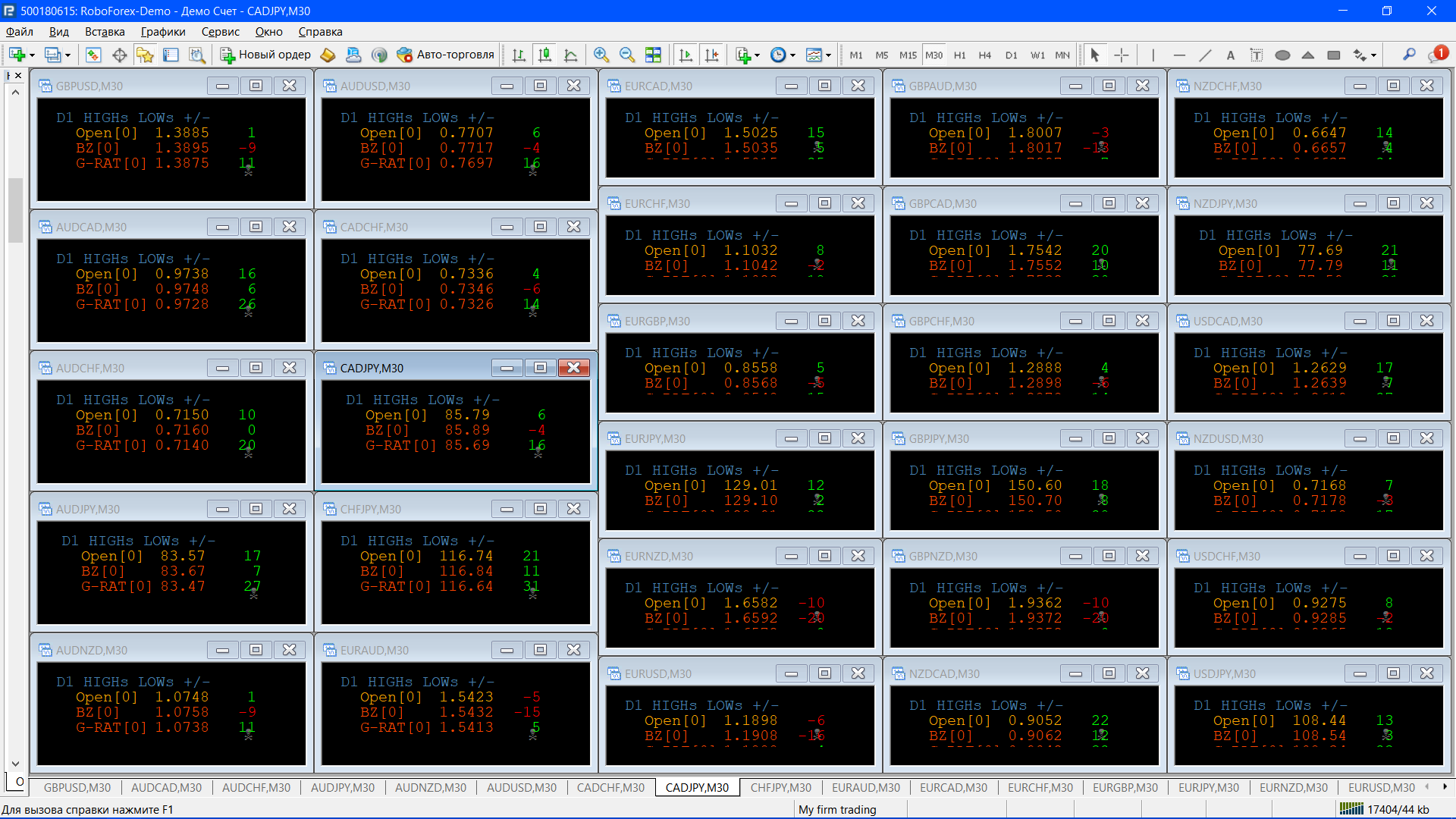Expand the chart templates dropdown arrow
1456x819 pixels.
[828, 55]
